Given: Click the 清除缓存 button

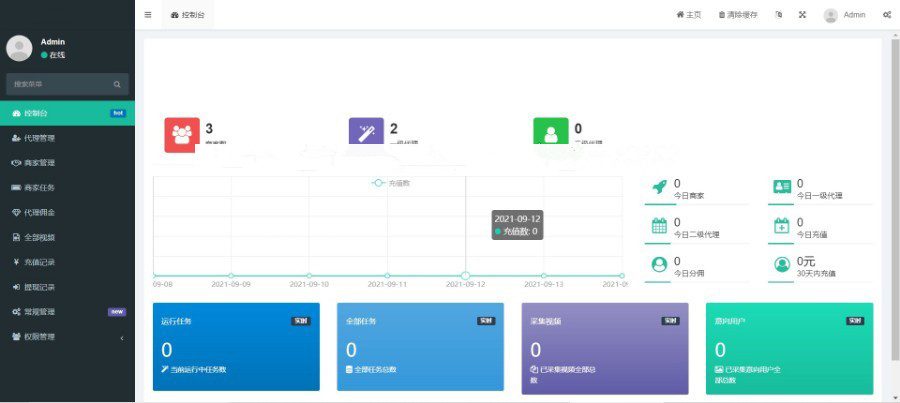Looking at the screenshot, I should [738, 15].
